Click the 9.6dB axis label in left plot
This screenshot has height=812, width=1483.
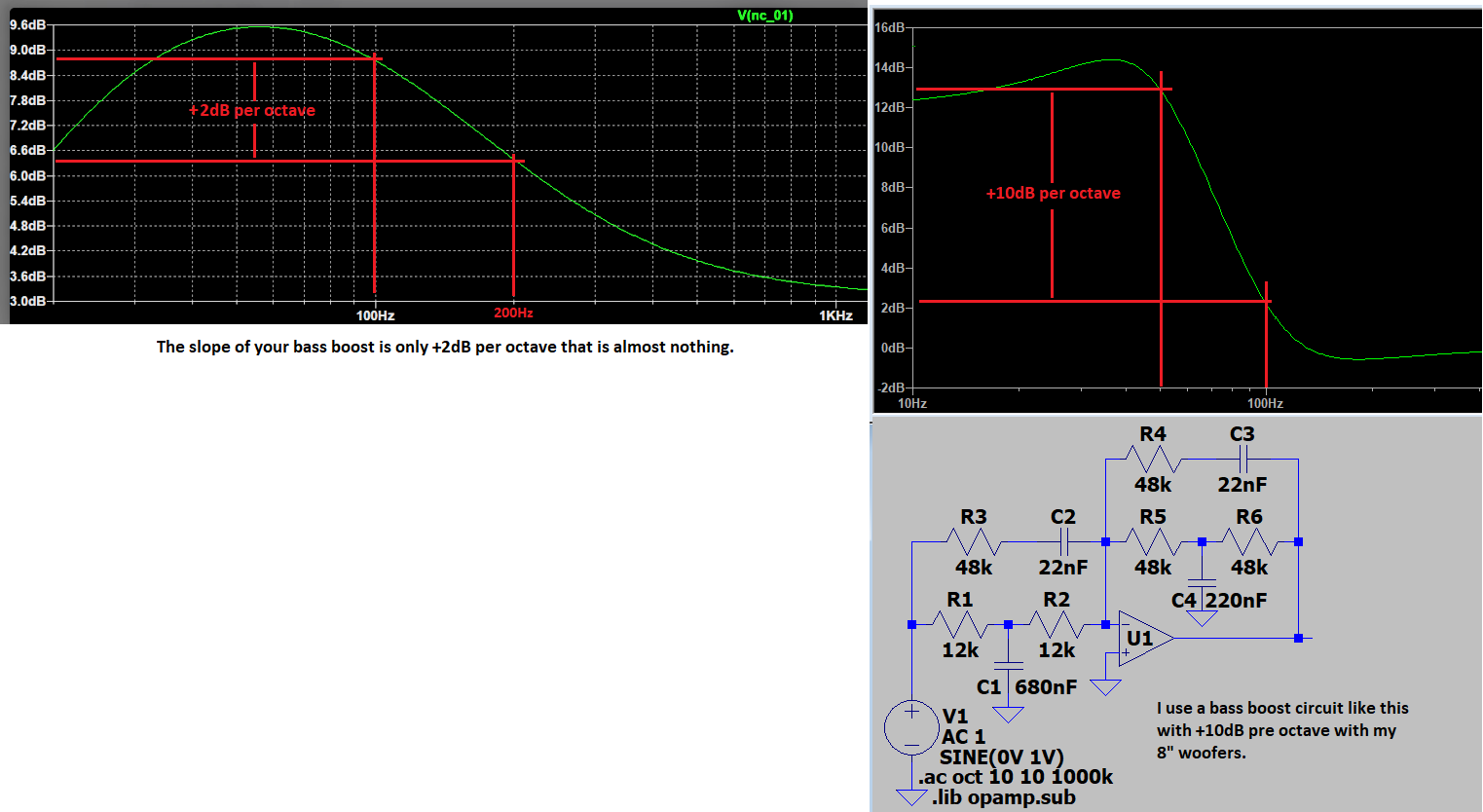[28, 24]
